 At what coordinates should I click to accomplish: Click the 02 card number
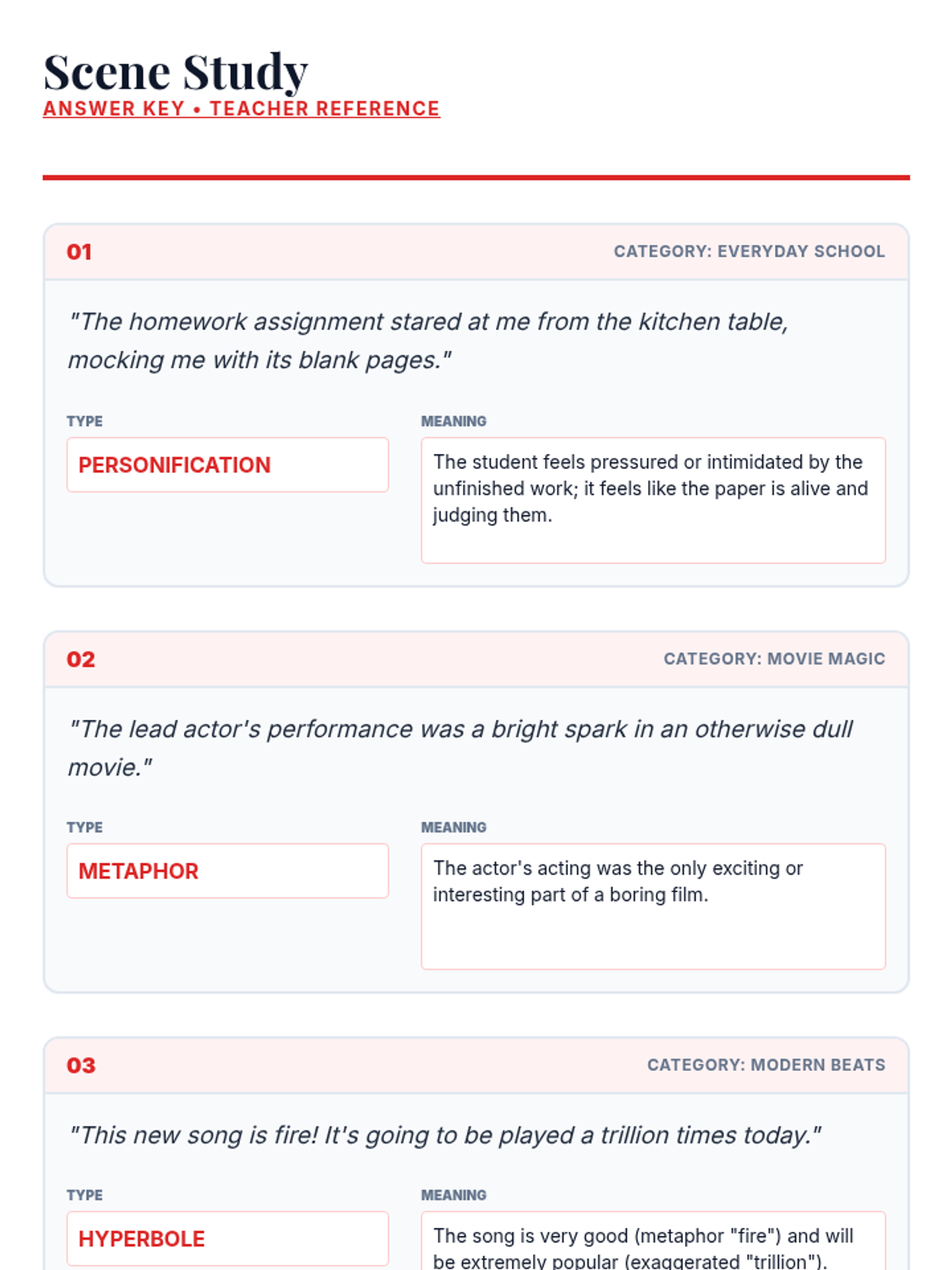[81, 659]
